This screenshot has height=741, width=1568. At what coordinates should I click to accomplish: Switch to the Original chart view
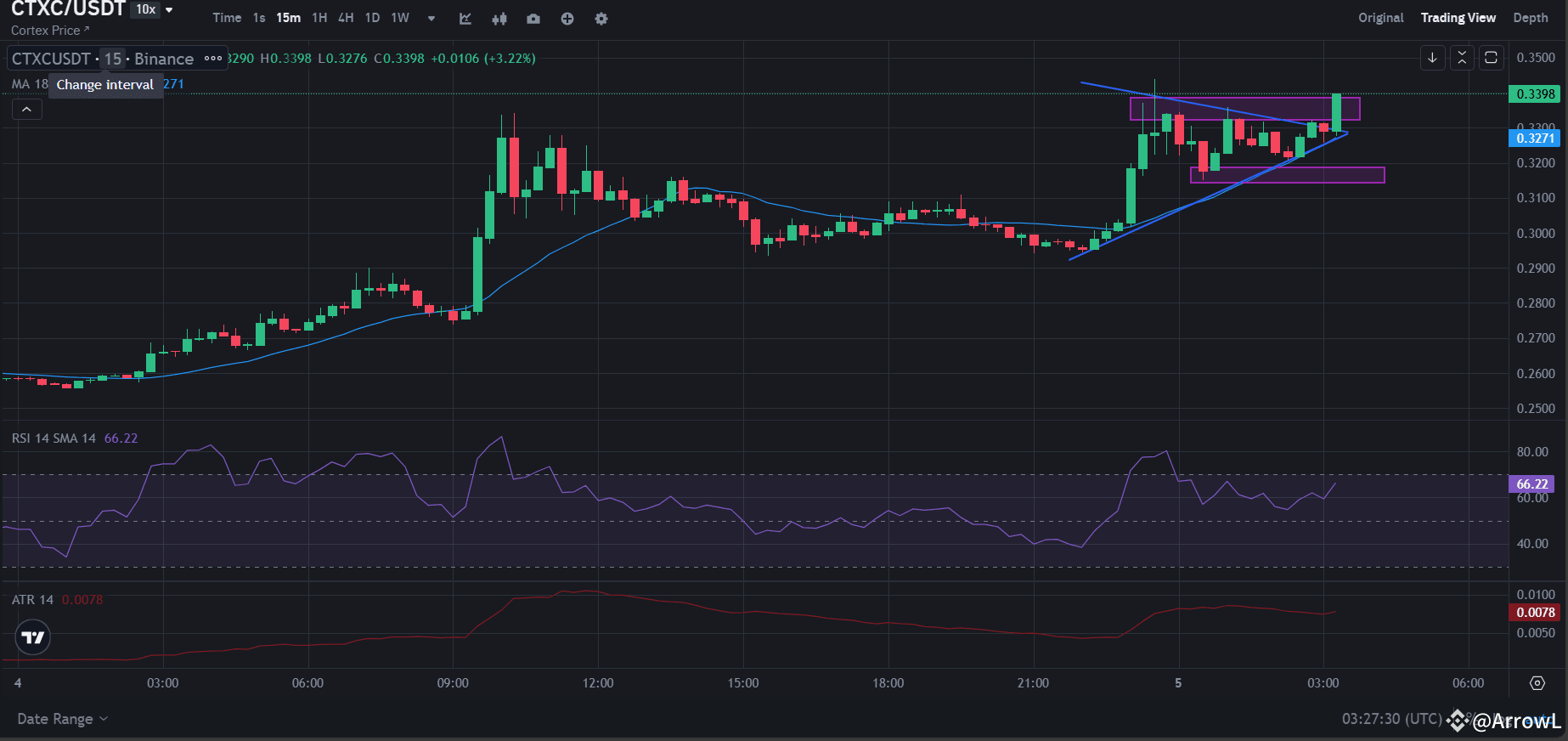(x=1380, y=18)
